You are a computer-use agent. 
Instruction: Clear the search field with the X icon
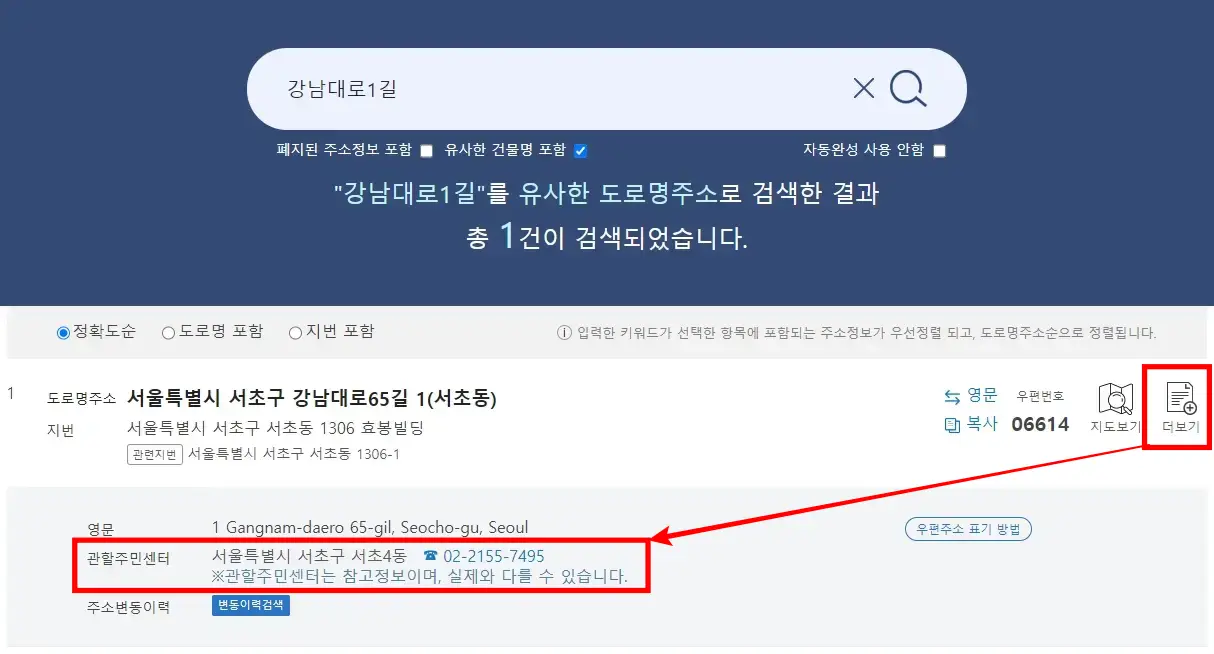pos(864,89)
